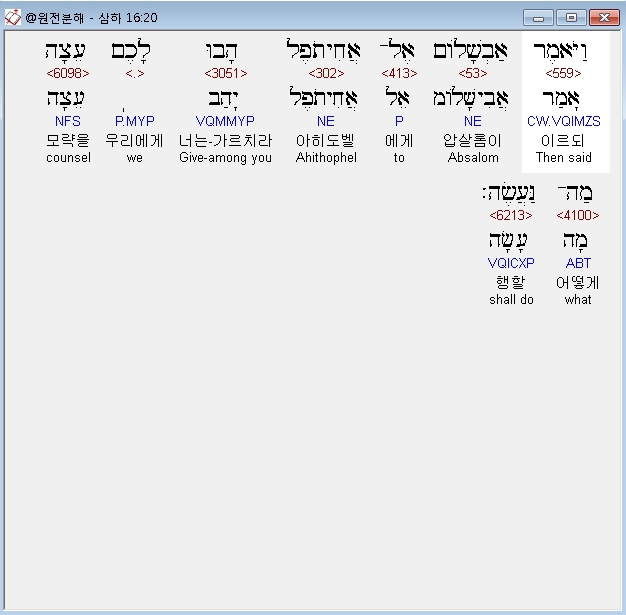The width and height of the screenshot is (626, 615).
Task: Select the English gloss 'we'
Action: point(135,158)
